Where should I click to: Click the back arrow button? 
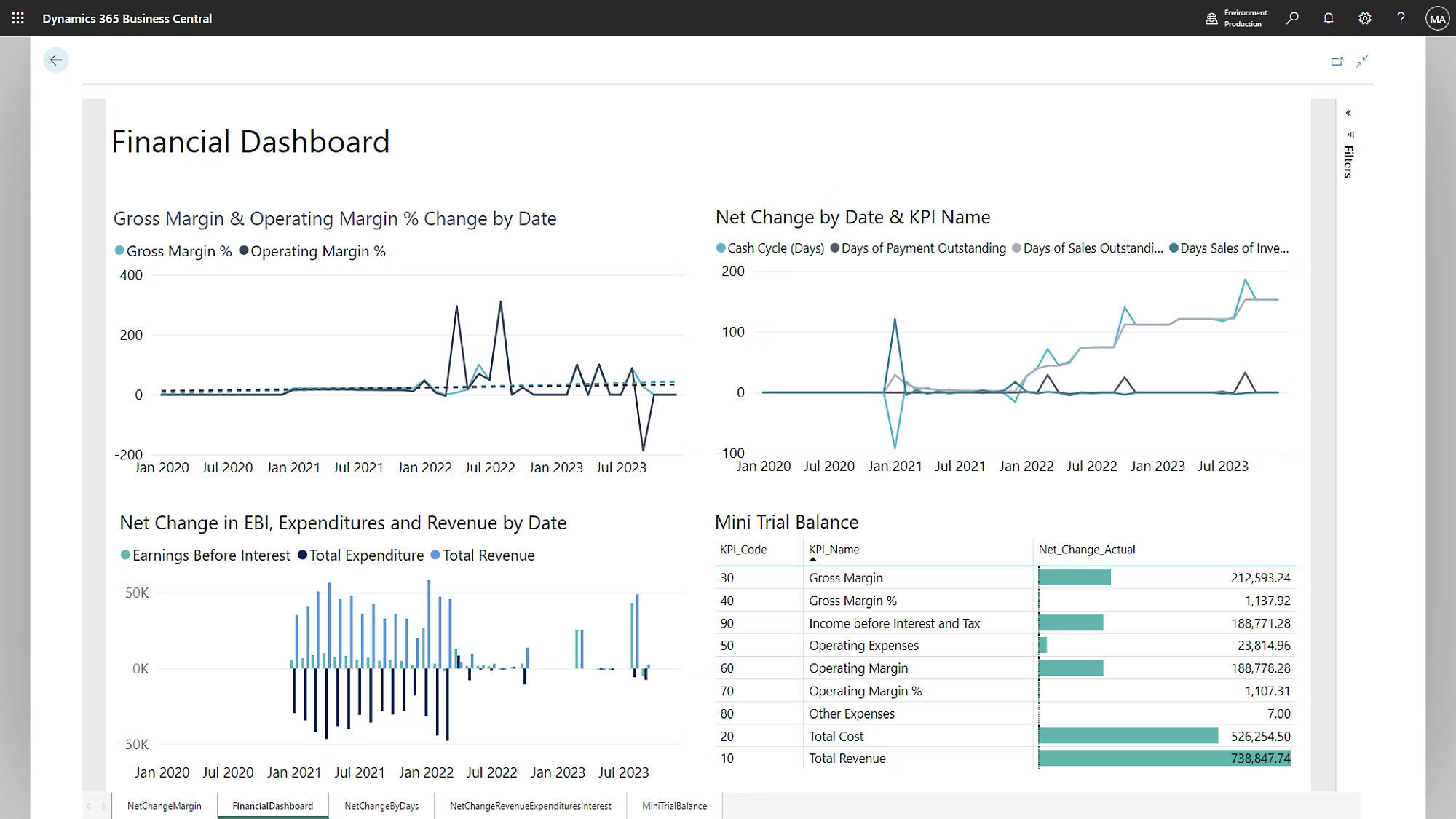click(56, 60)
